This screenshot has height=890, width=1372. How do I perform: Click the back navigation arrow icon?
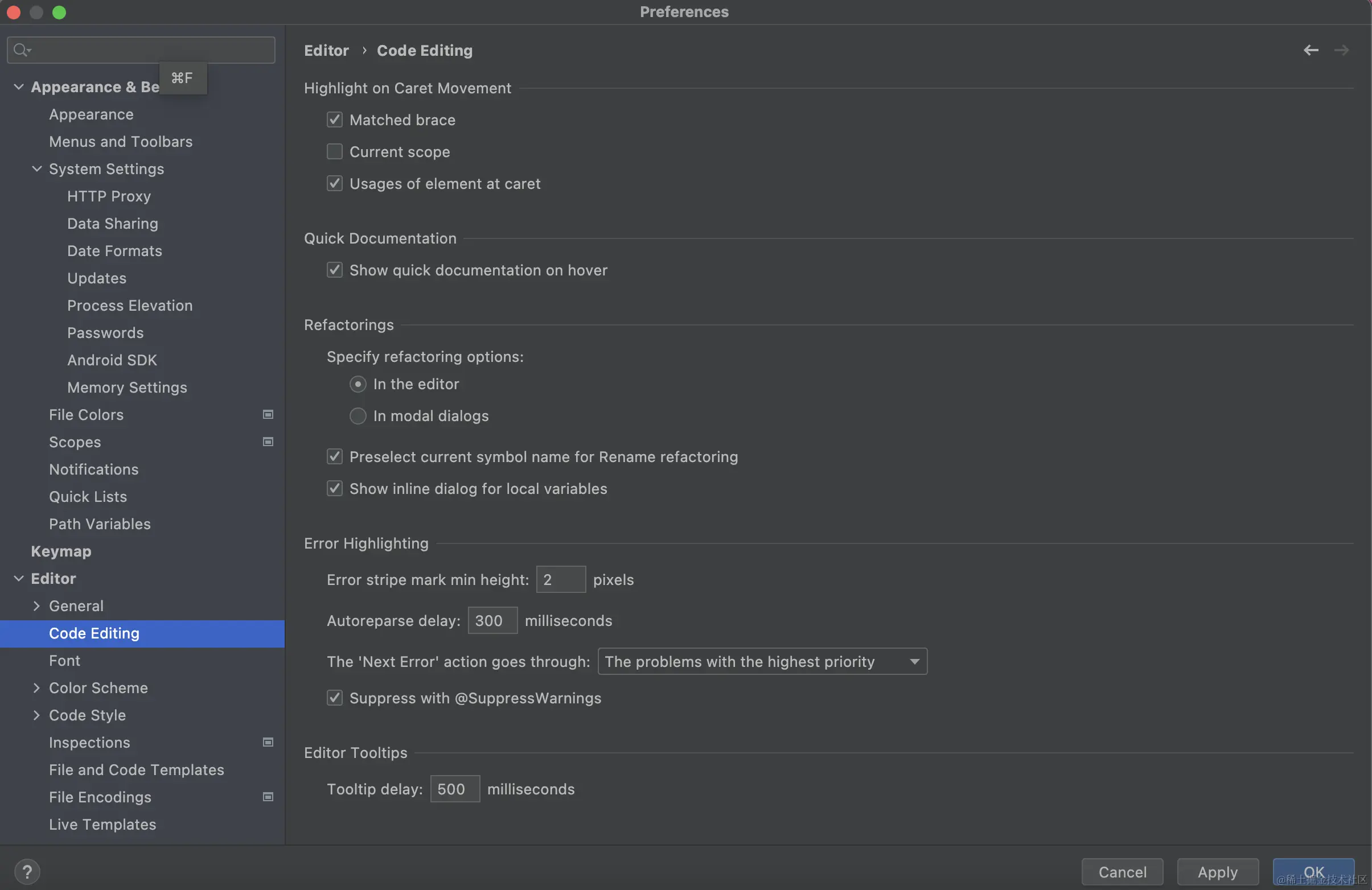pos(1311,50)
